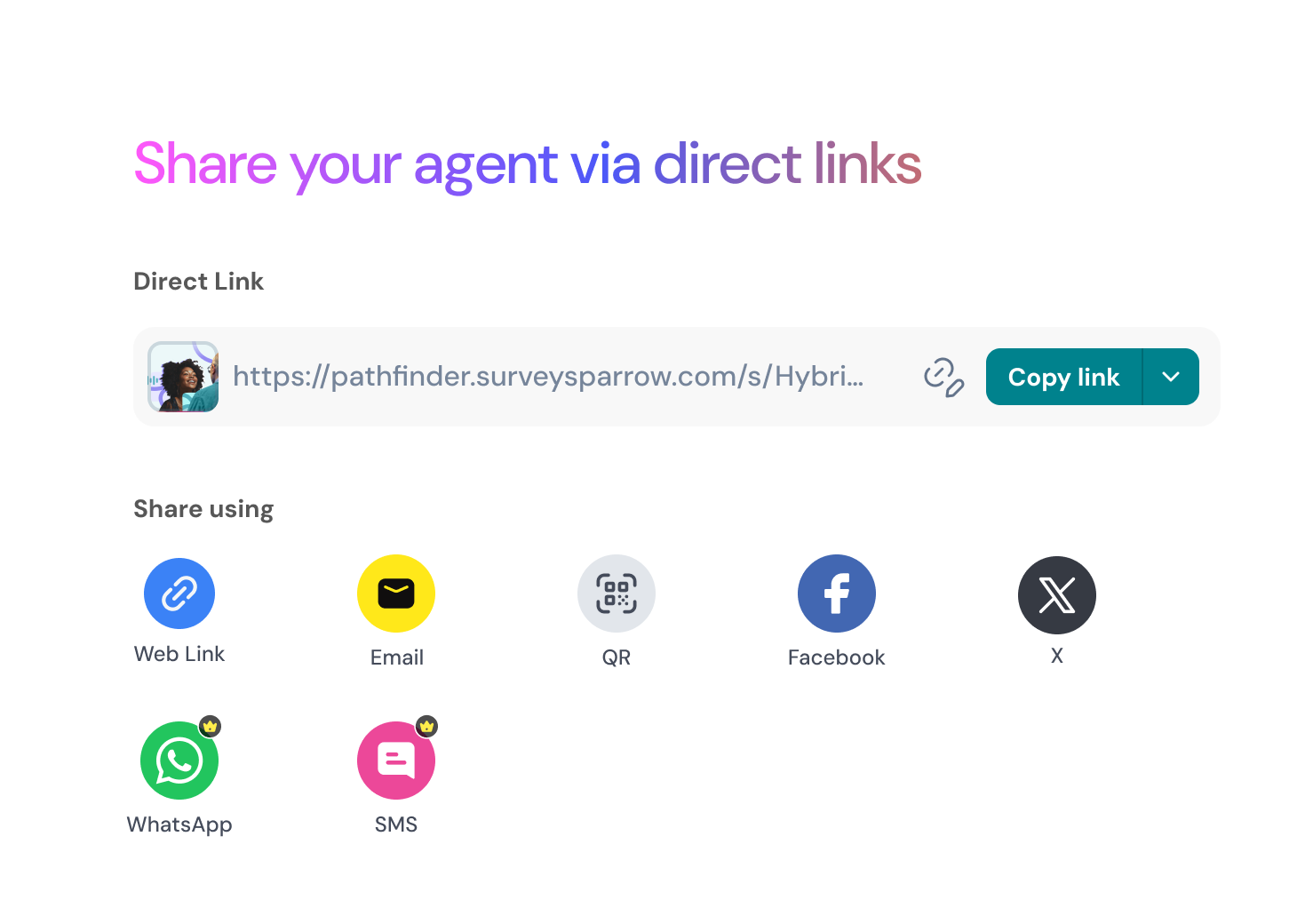Click the crown badge on WhatsApp
Viewport: 1313px width, 924px height.
[x=210, y=726]
